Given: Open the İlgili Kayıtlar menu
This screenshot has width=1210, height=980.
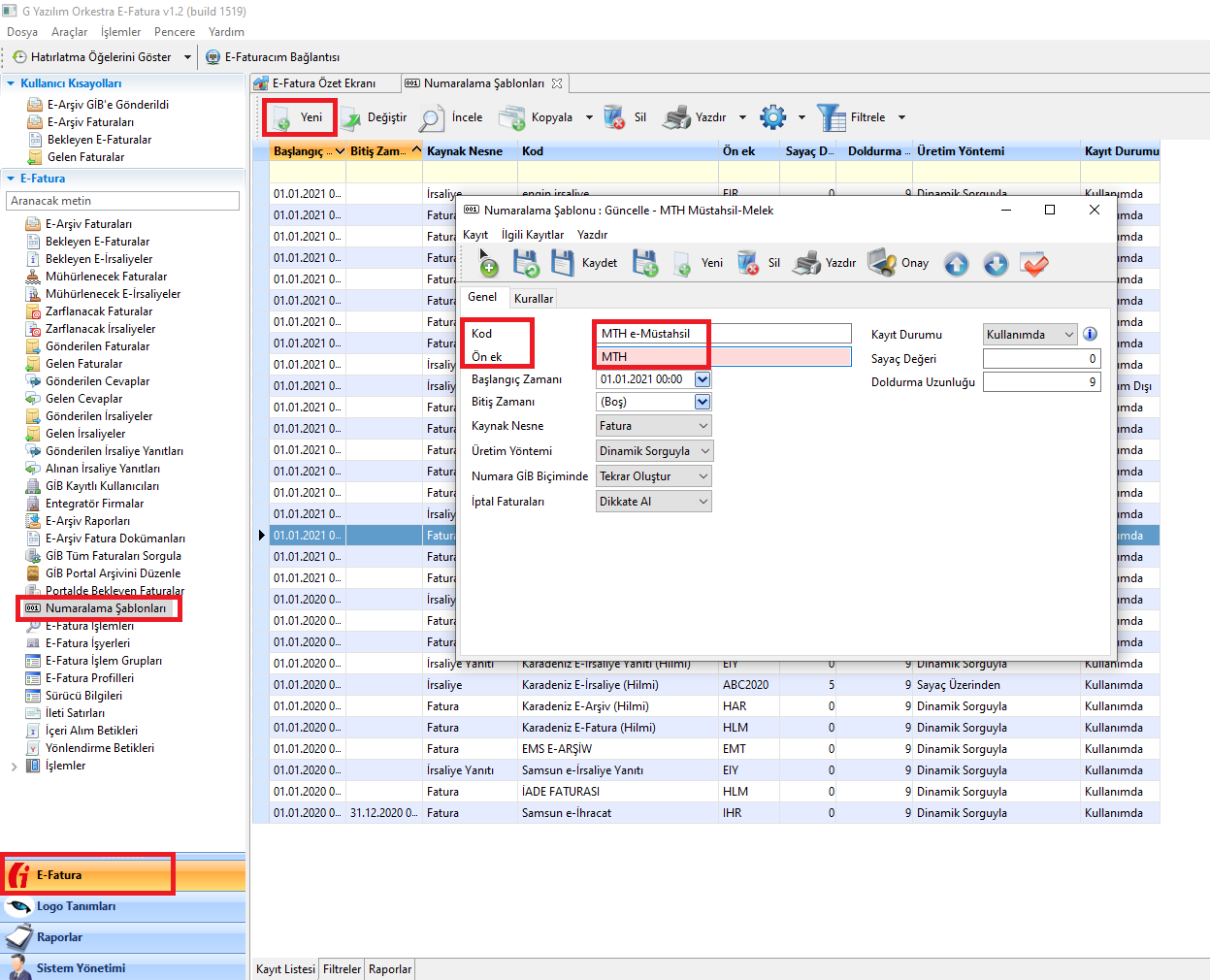Looking at the screenshot, I should point(532,235).
